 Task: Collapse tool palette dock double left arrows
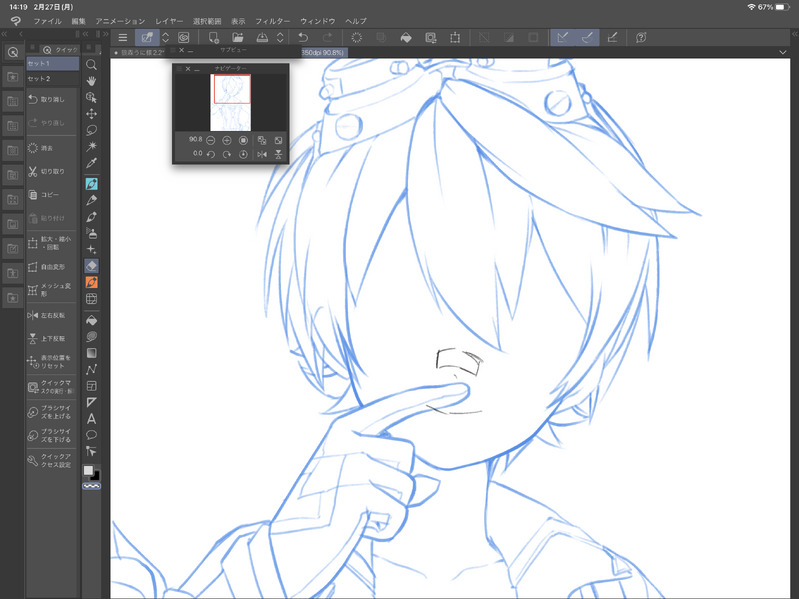point(86,34)
